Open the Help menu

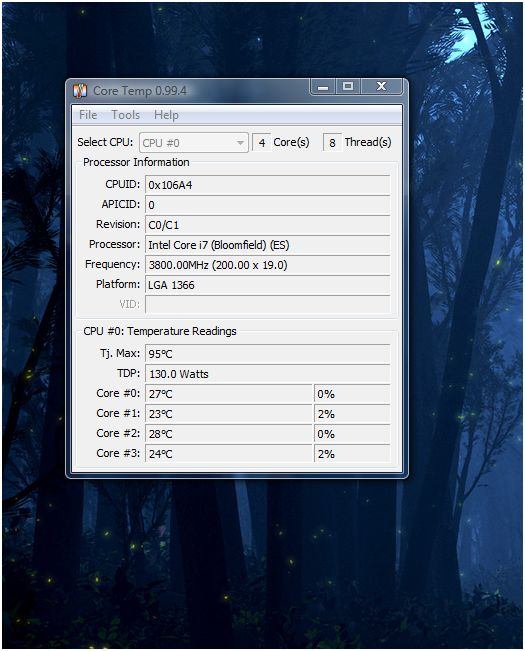(x=166, y=115)
